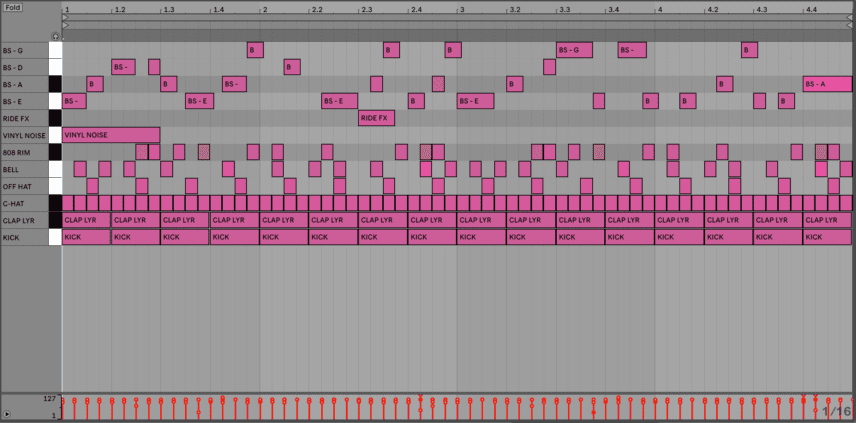
Task: Click ruler marker 4
Action: (660, 10)
